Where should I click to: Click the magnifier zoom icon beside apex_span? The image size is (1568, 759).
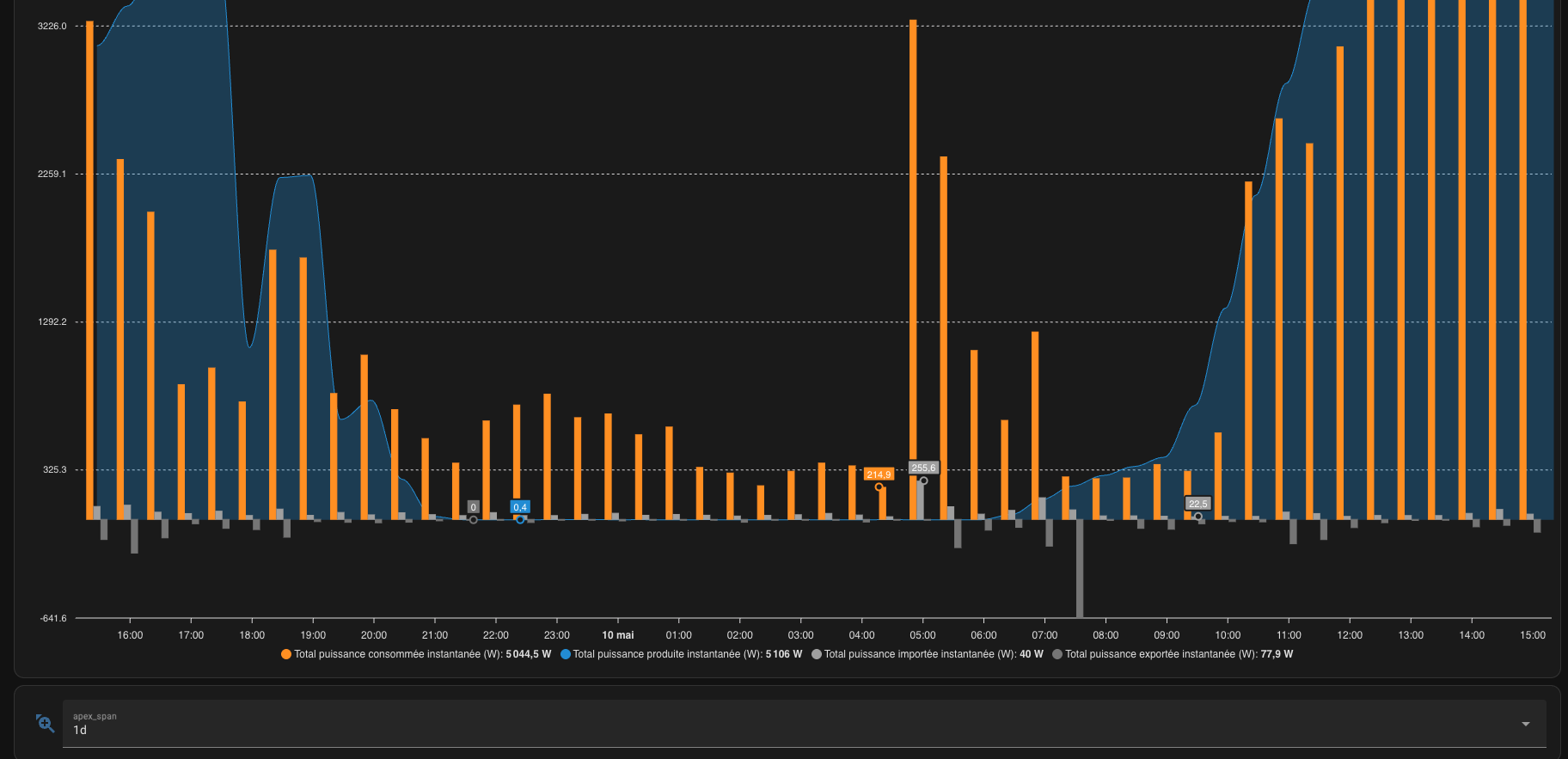(x=46, y=724)
